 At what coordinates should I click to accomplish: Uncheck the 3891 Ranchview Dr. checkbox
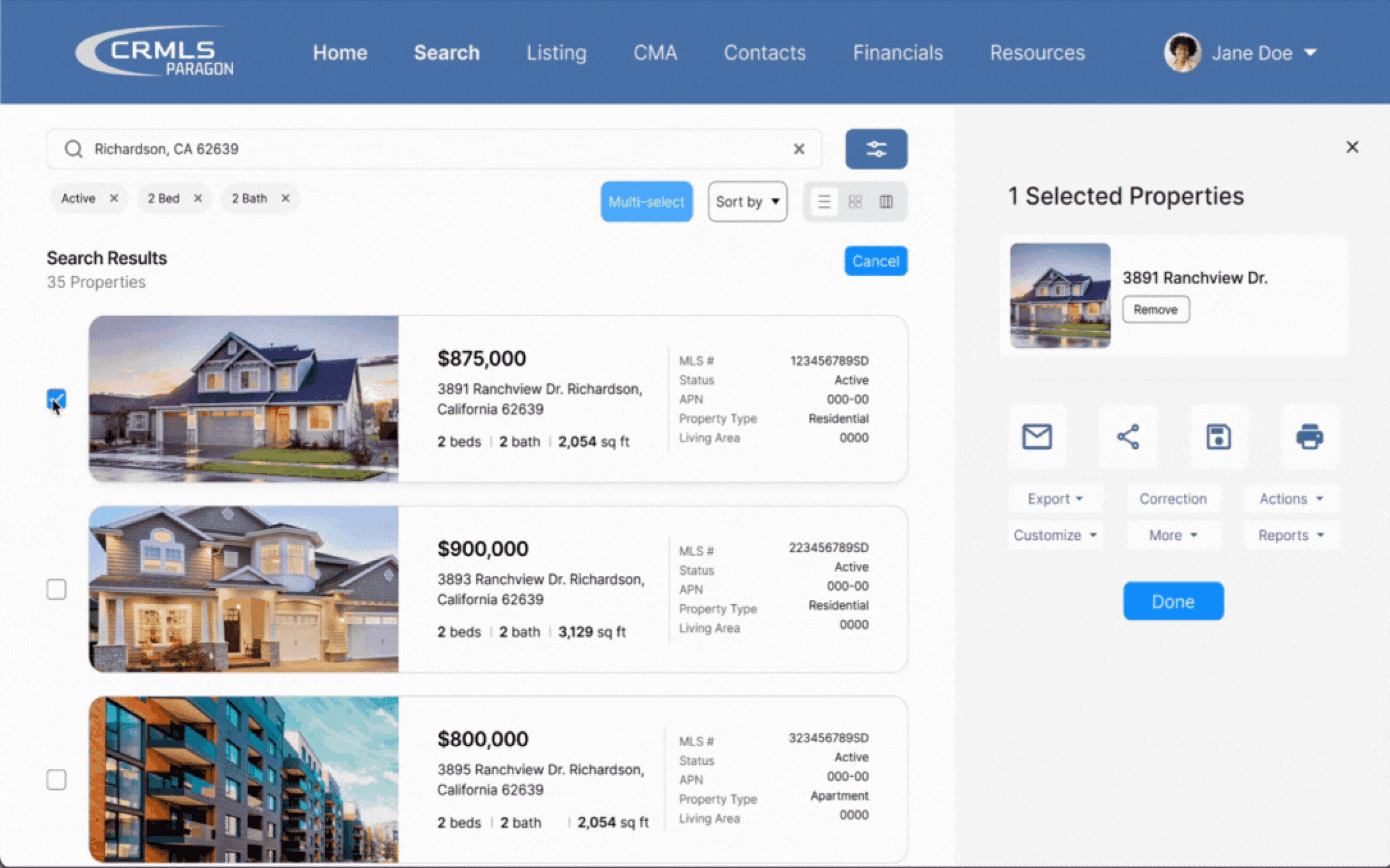(56, 399)
